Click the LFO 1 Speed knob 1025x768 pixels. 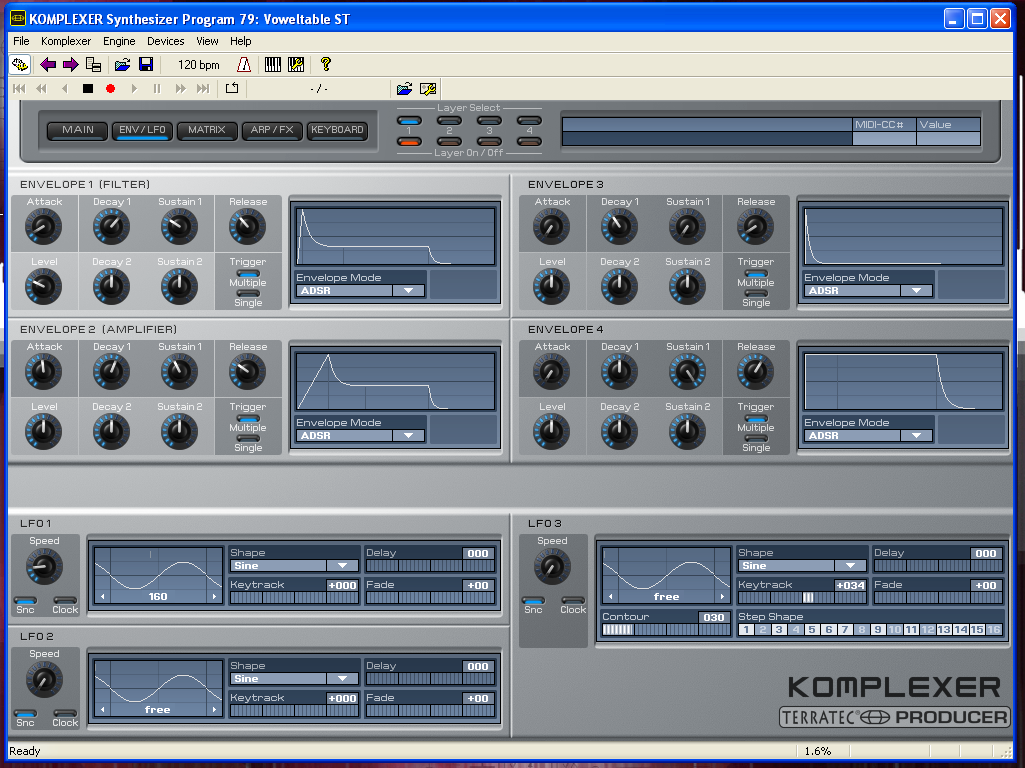coord(44,566)
